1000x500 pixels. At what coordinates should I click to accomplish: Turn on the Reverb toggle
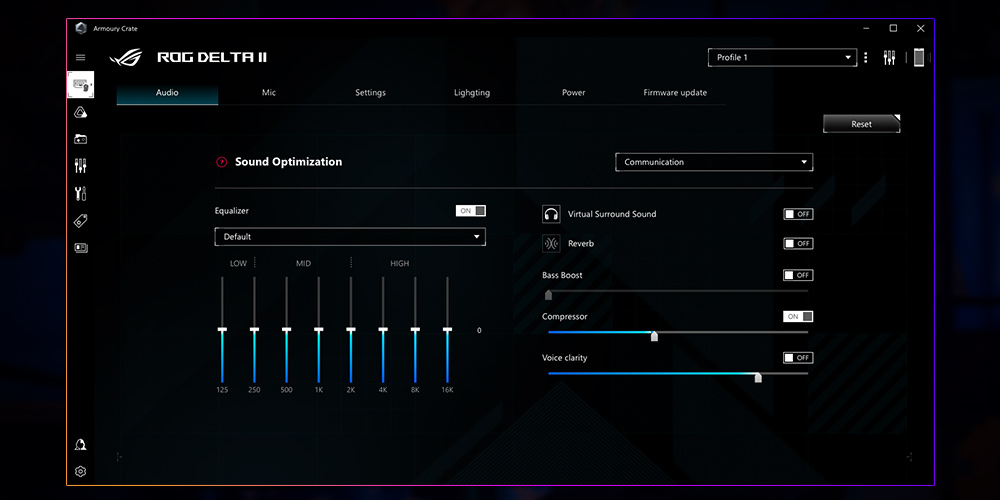pyautogui.click(x=798, y=244)
